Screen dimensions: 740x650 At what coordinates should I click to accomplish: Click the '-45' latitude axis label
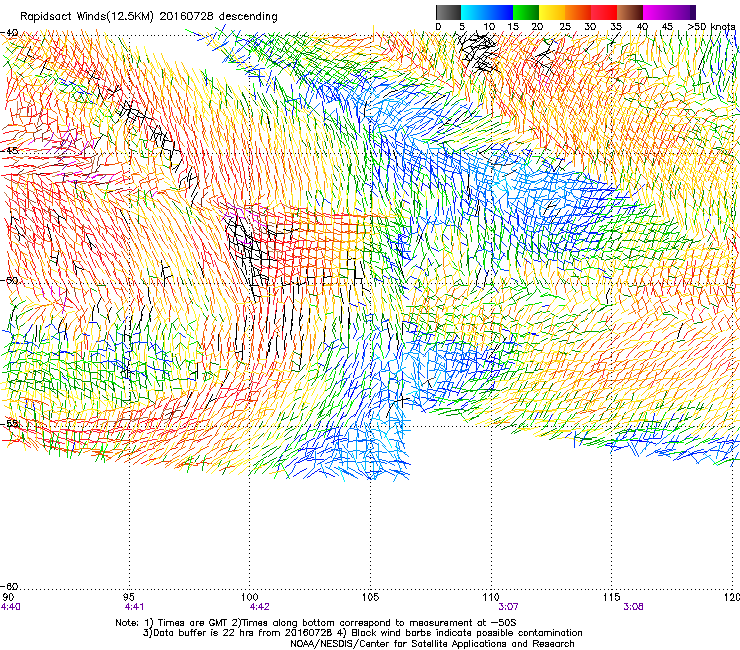coord(10,151)
